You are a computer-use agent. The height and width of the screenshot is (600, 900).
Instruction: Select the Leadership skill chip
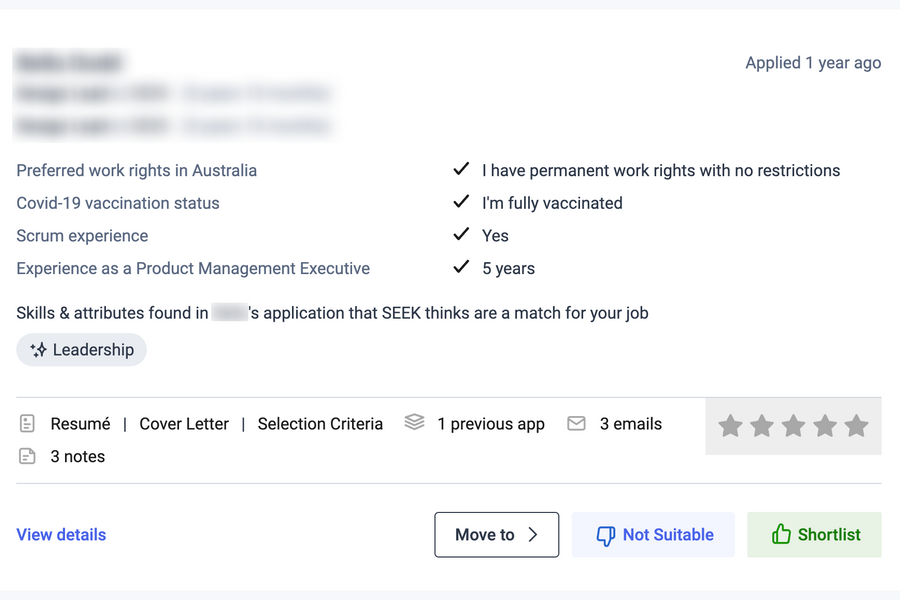tap(82, 350)
